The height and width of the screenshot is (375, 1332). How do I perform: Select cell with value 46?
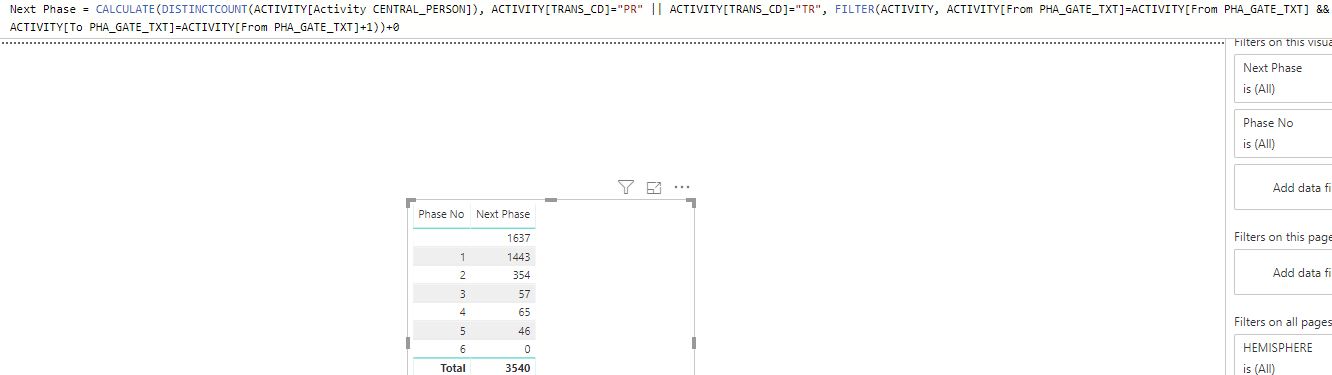(523, 330)
